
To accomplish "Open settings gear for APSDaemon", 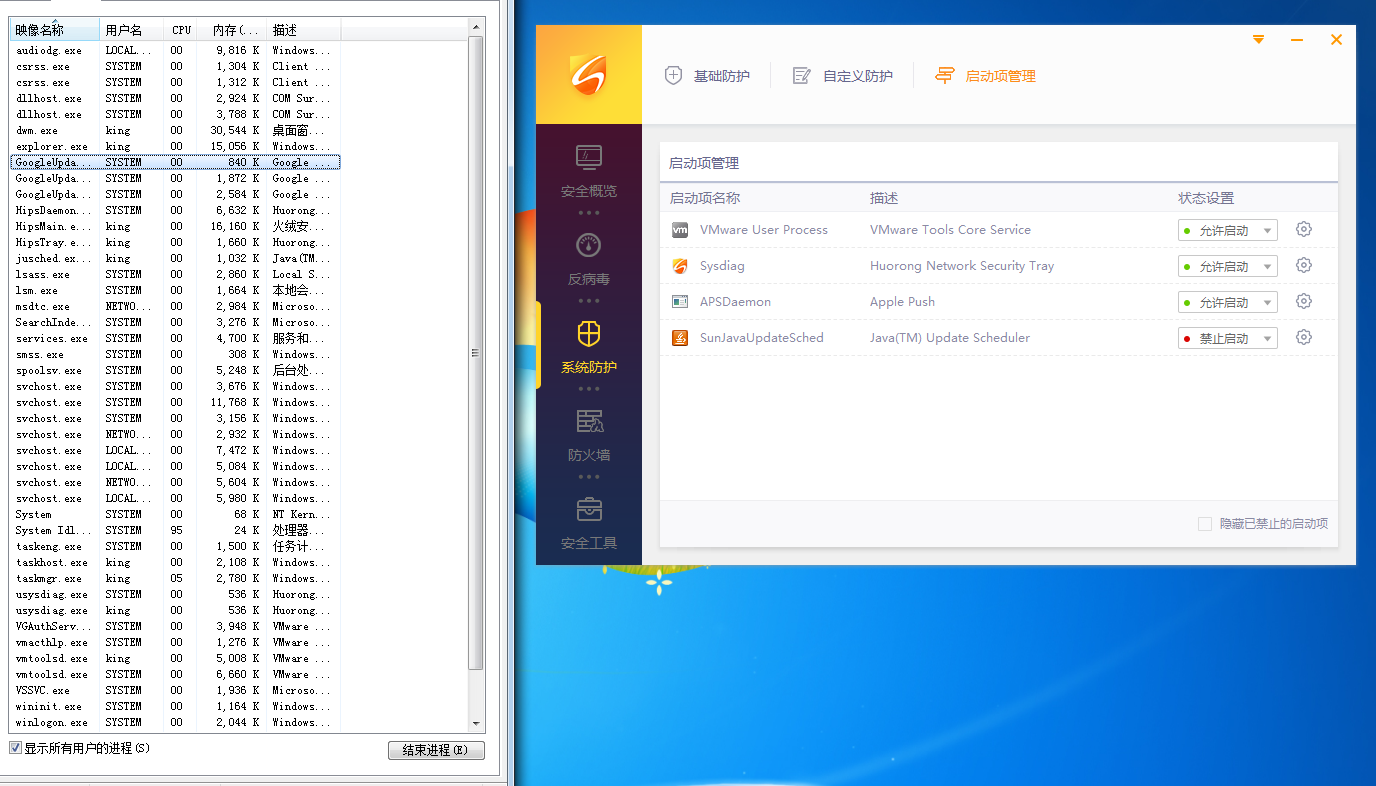I will (1303, 301).
